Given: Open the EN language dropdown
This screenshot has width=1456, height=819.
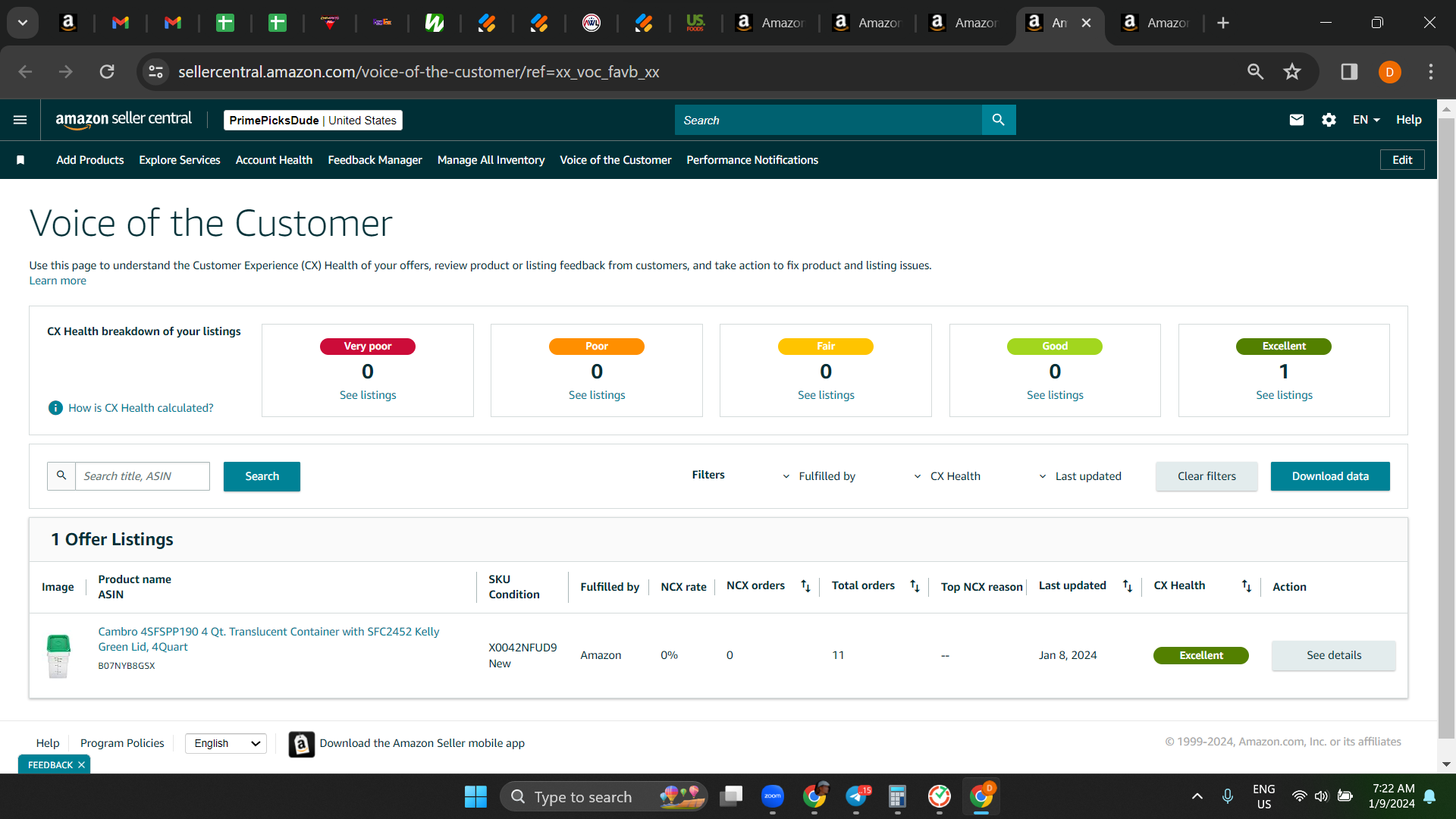Looking at the screenshot, I should click(x=1367, y=120).
